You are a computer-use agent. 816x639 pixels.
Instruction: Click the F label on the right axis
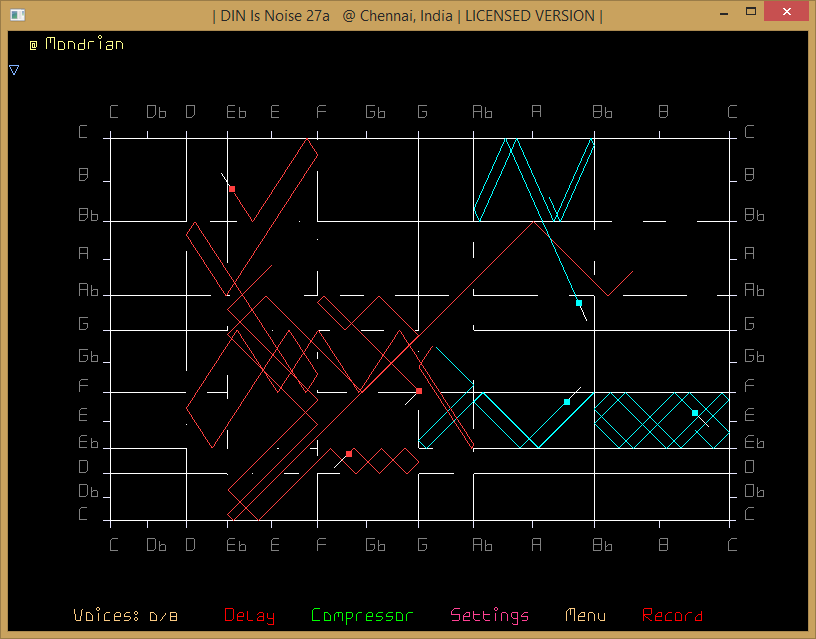click(749, 386)
